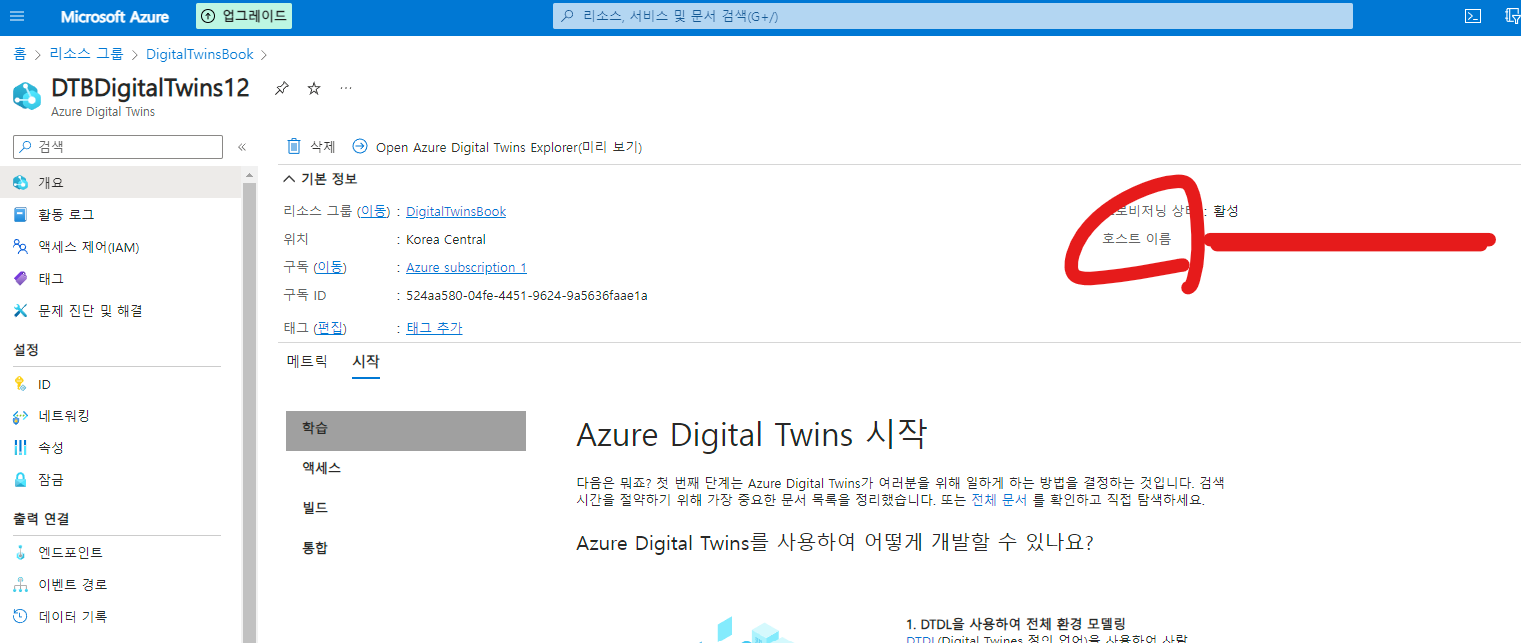This screenshot has width=1521, height=643.
Task: Open the Azure subscription 1 link
Action: click(466, 267)
